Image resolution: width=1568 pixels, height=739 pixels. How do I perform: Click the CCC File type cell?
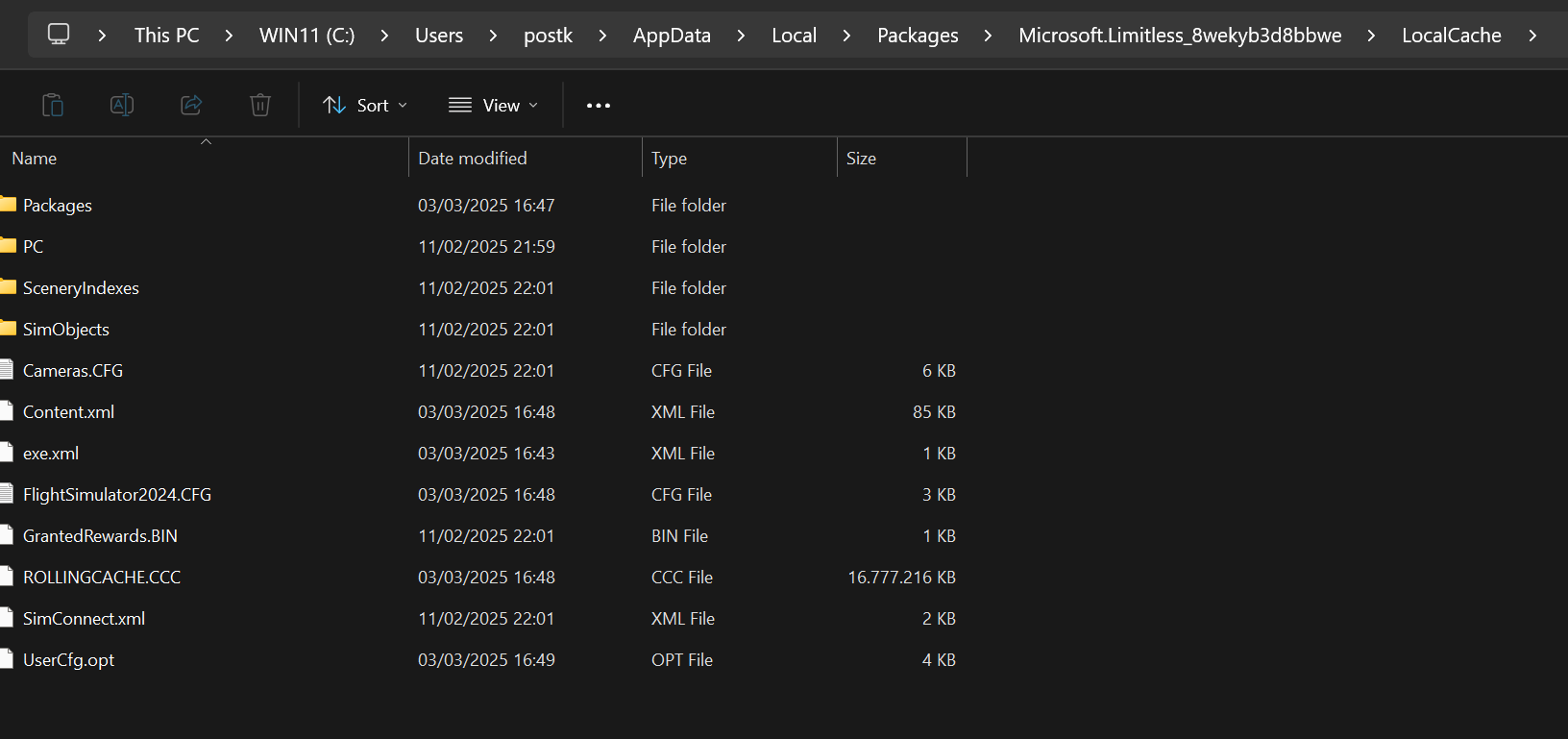682,578
